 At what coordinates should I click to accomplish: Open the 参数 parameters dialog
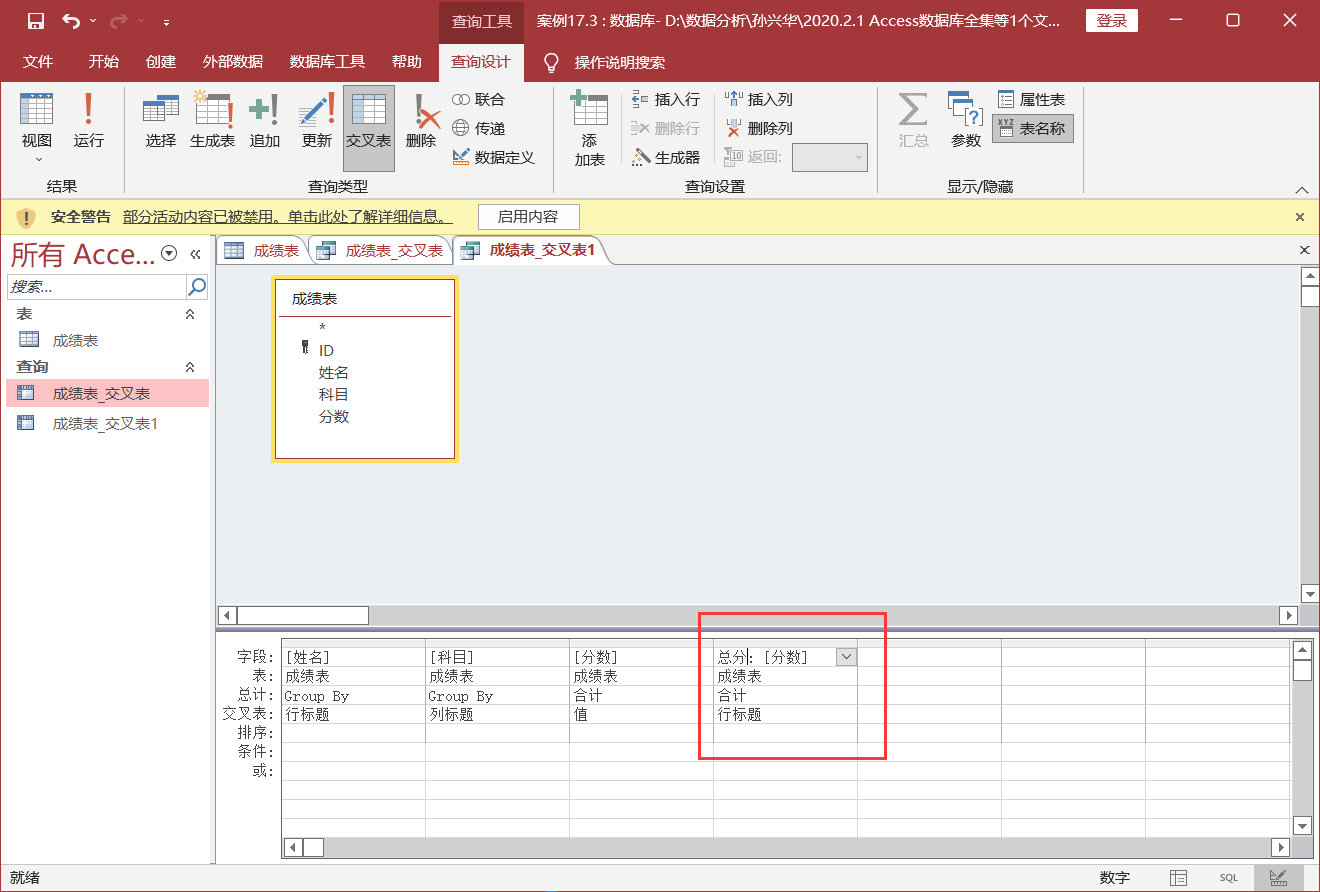[965, 121]
